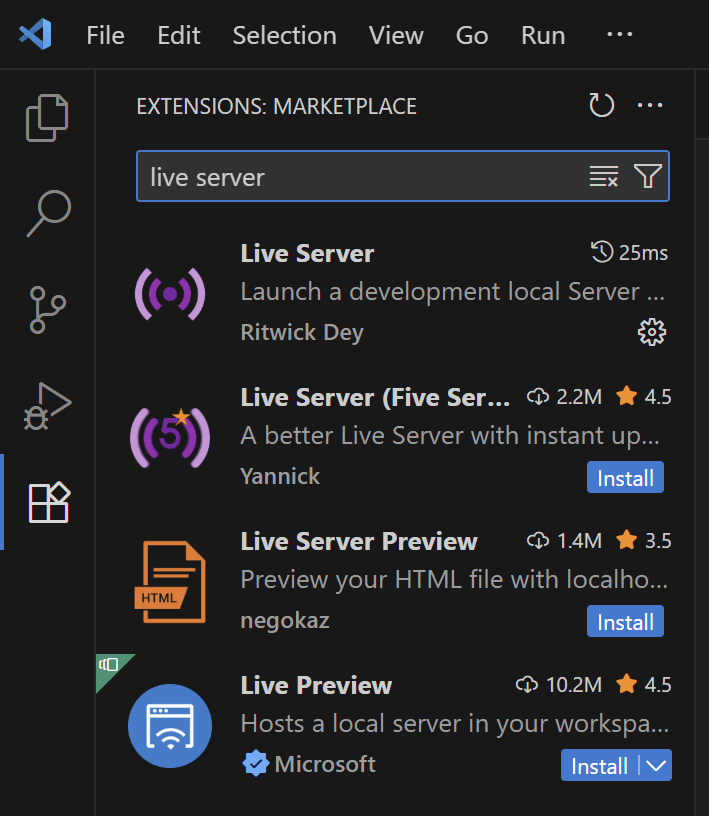This screenshot has width=709, height=816.
Task: Click 'A better Live Server' description
Action: [x=450, y=436]
